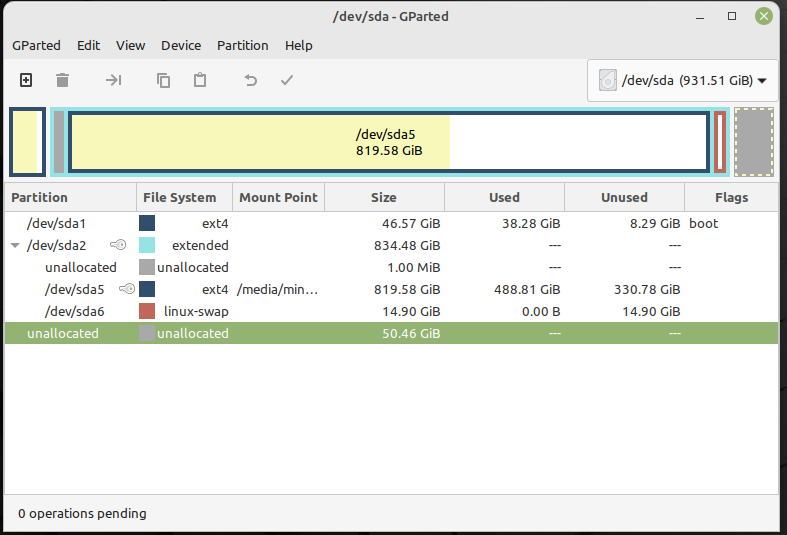Image resolution: width=787 pixels, height=535 pixels.
Task: Click the 46.57 GiB size value
Action: pyautogui.click(x=411, y=223)
